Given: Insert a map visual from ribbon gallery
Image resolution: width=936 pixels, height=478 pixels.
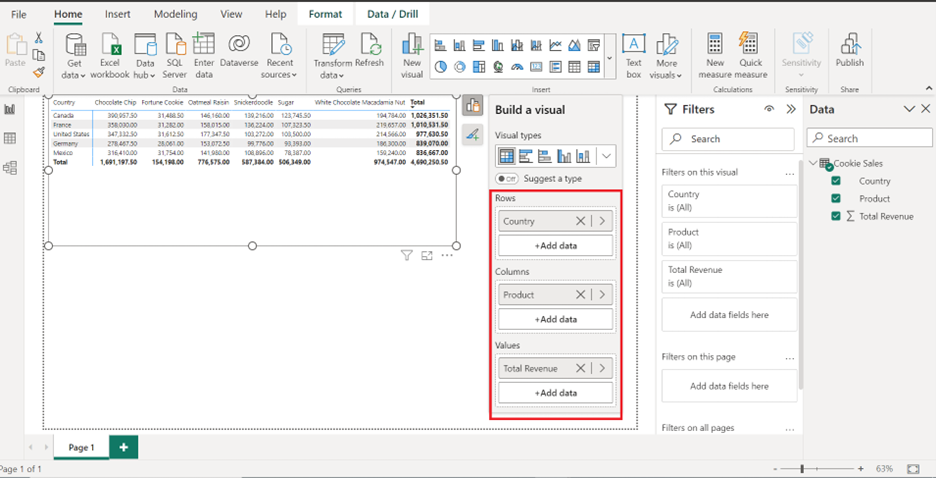Looking at the screenshot, I should click(x=498, y=67).
